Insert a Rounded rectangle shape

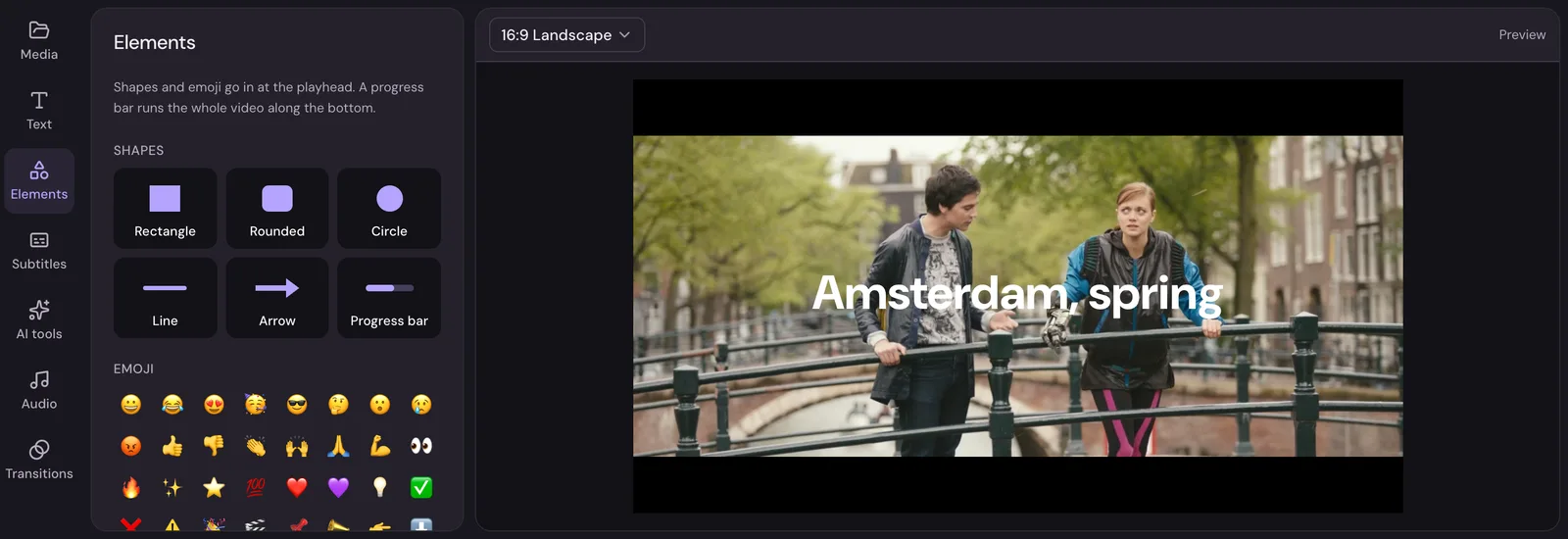277,208
